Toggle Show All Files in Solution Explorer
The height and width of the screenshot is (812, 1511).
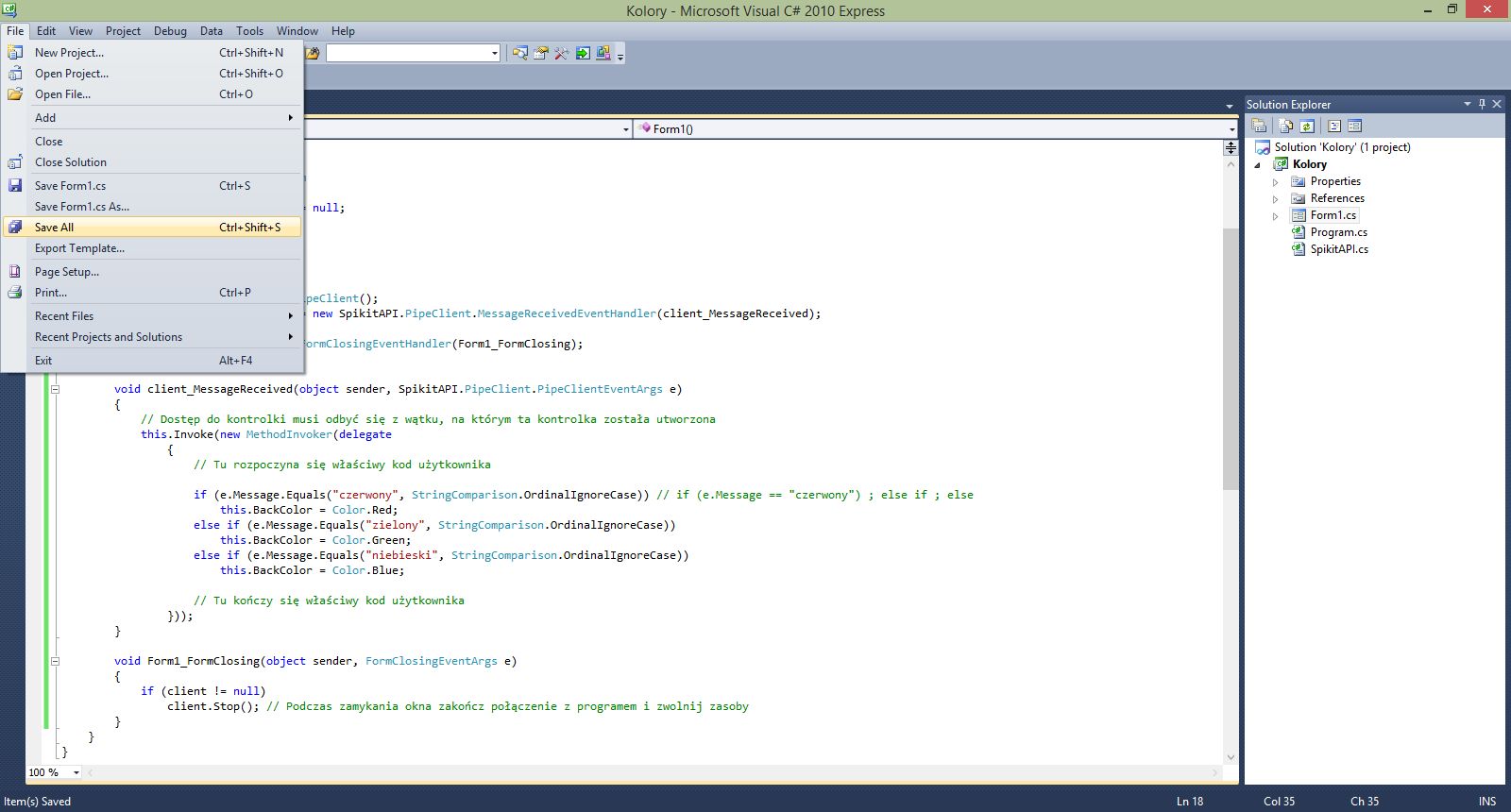tap(1285, 126)
